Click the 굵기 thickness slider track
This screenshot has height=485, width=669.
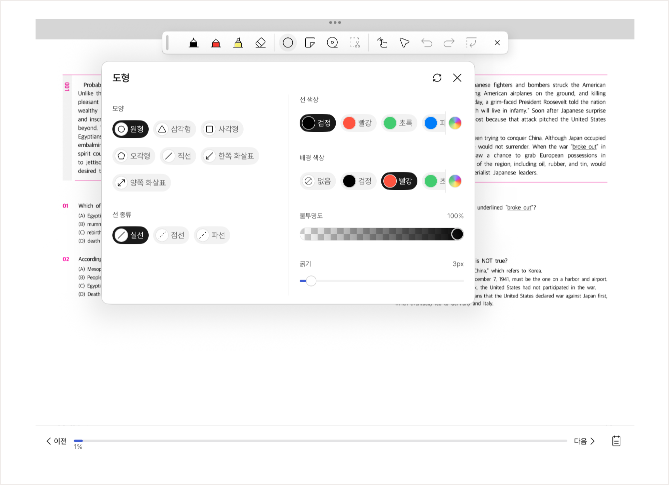click(x=380, y=281)
